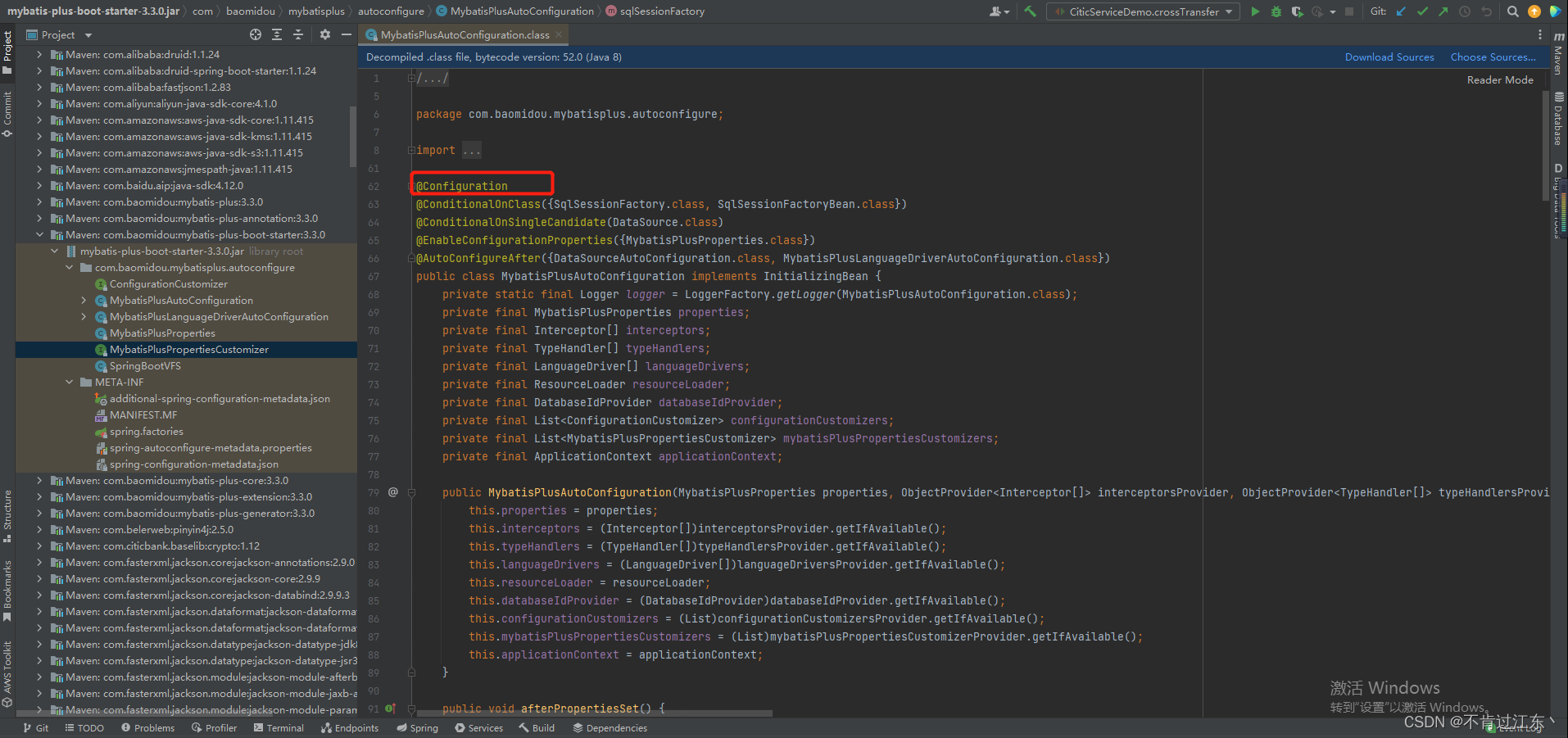
Task: Collapse the META-INF folder
Action: tap(69, 382)
